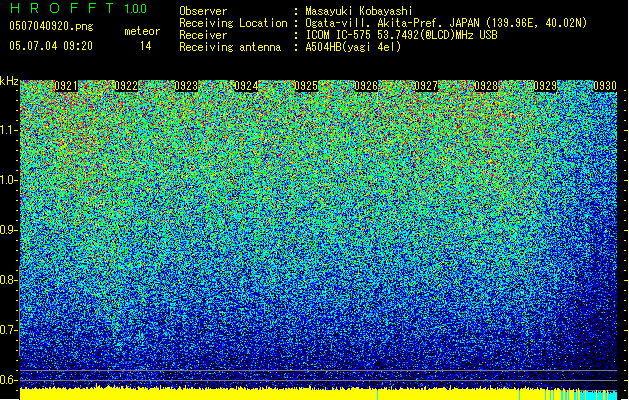Screen dimensions: 629x400
Task: Click the 0929 time marker
Action: point(546,86)
